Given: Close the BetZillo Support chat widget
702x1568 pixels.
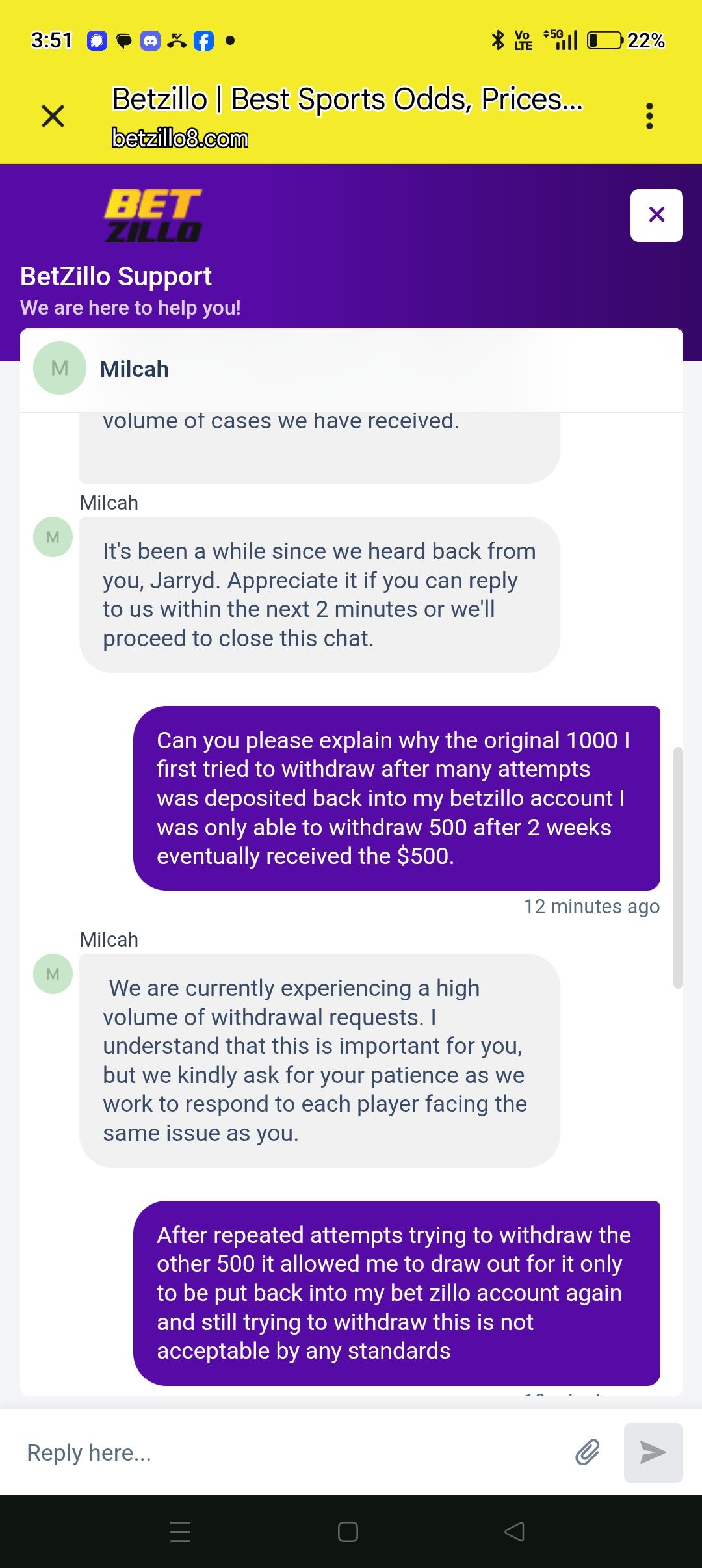Looking at the screenshot, I should [x=656, y=215].
